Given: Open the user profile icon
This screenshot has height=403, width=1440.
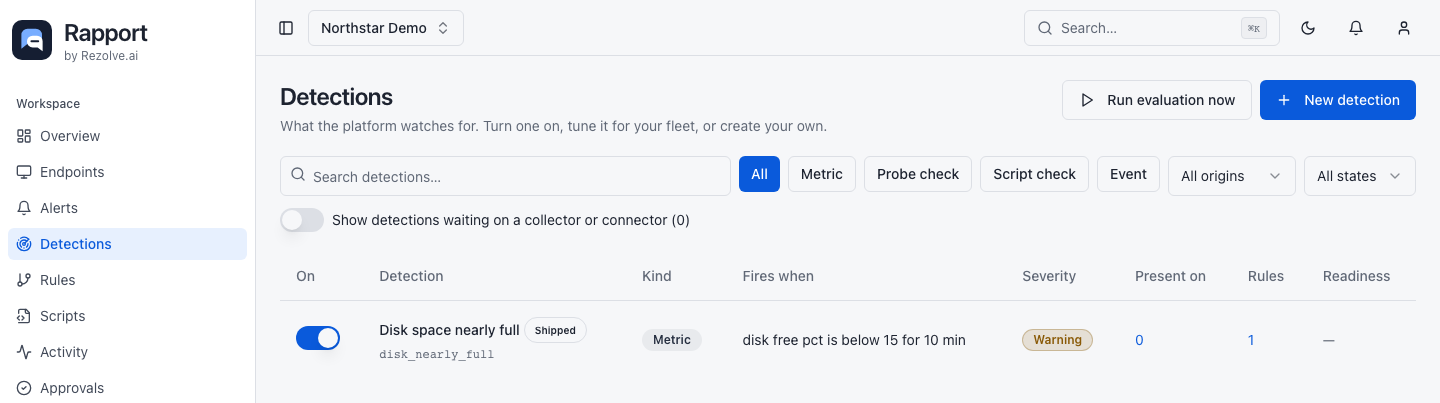Looking at the screenshot, I should 1404,28.
